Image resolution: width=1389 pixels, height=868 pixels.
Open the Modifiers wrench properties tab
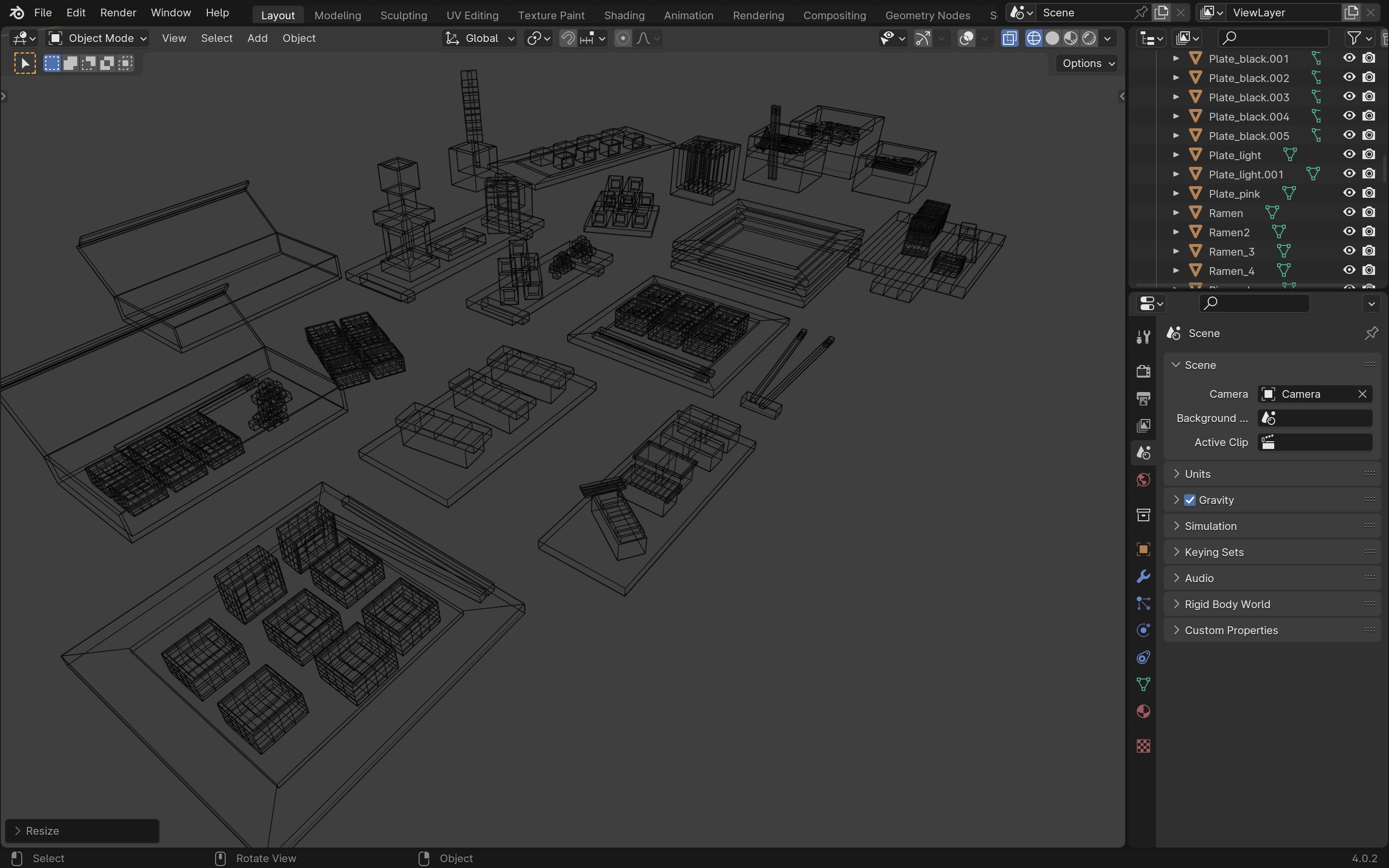tap(1143, 576)
